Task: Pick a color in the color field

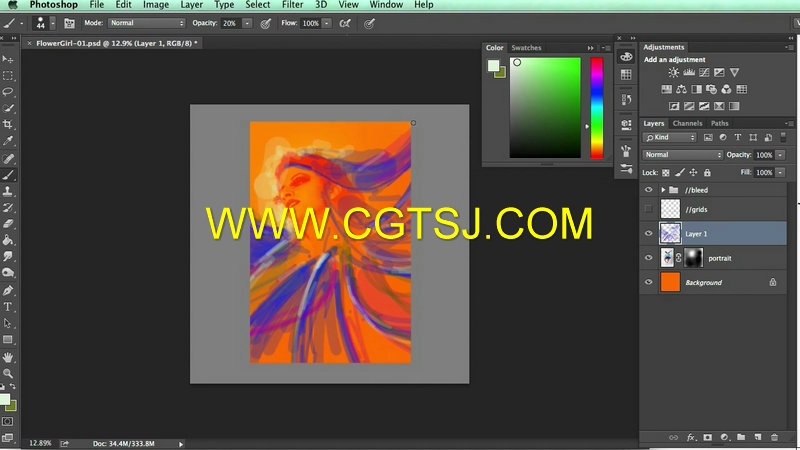Action: (545, 108)
